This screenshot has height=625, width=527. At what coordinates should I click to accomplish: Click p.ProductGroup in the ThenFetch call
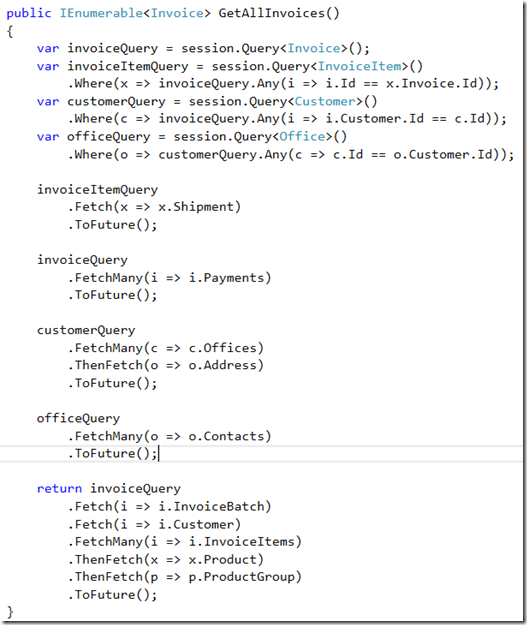click(242, 577)
